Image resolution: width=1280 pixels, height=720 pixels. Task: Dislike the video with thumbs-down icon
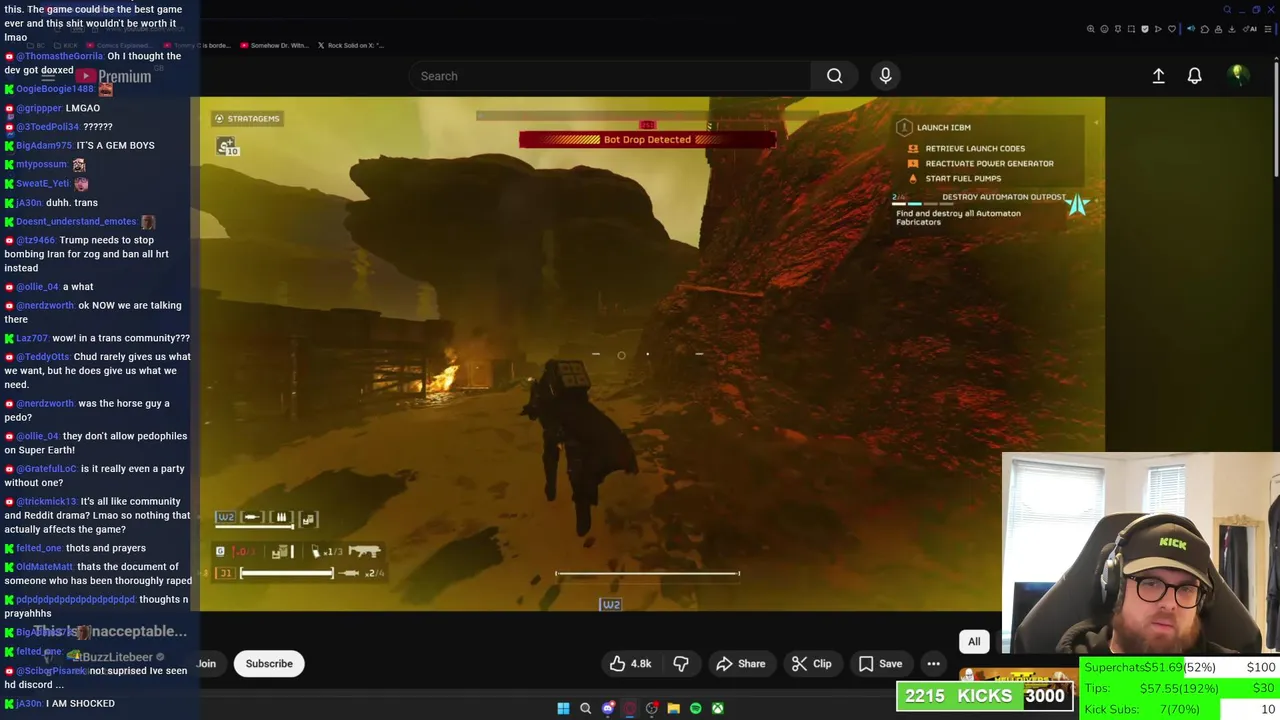coord(681,664)
